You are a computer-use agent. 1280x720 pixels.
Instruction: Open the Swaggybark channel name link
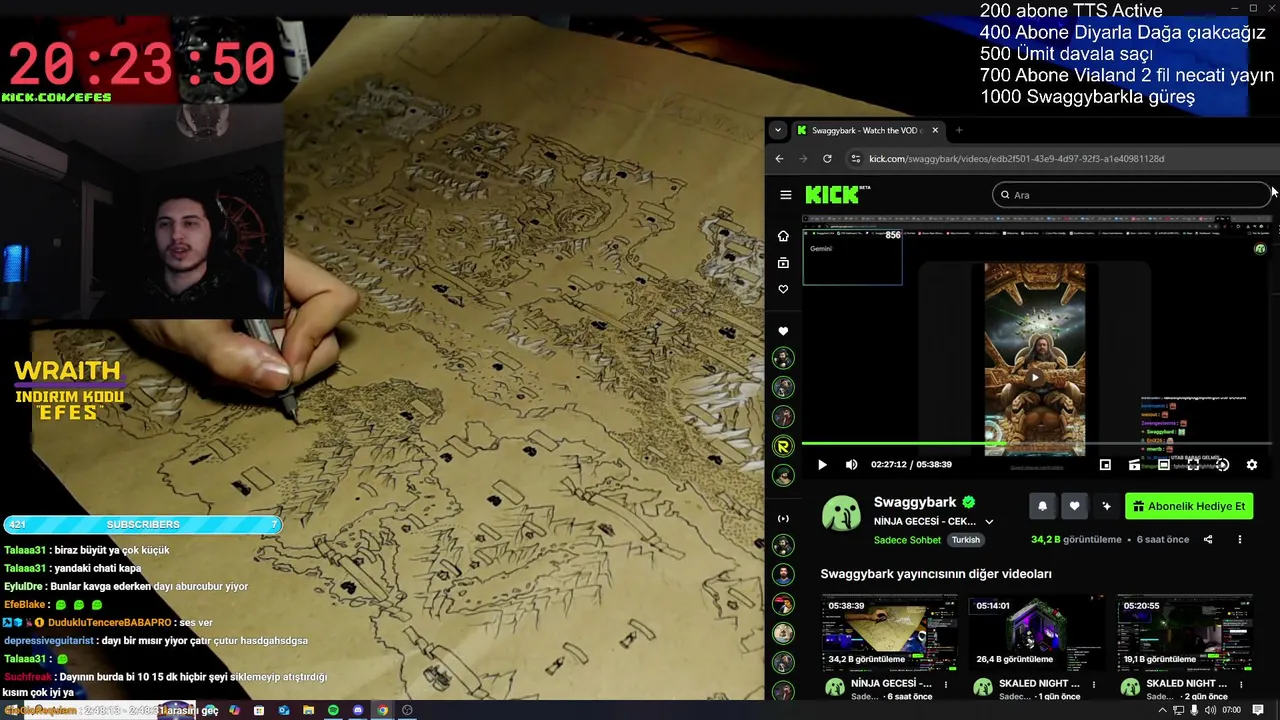pyautogui.click(x=915, y=502)
